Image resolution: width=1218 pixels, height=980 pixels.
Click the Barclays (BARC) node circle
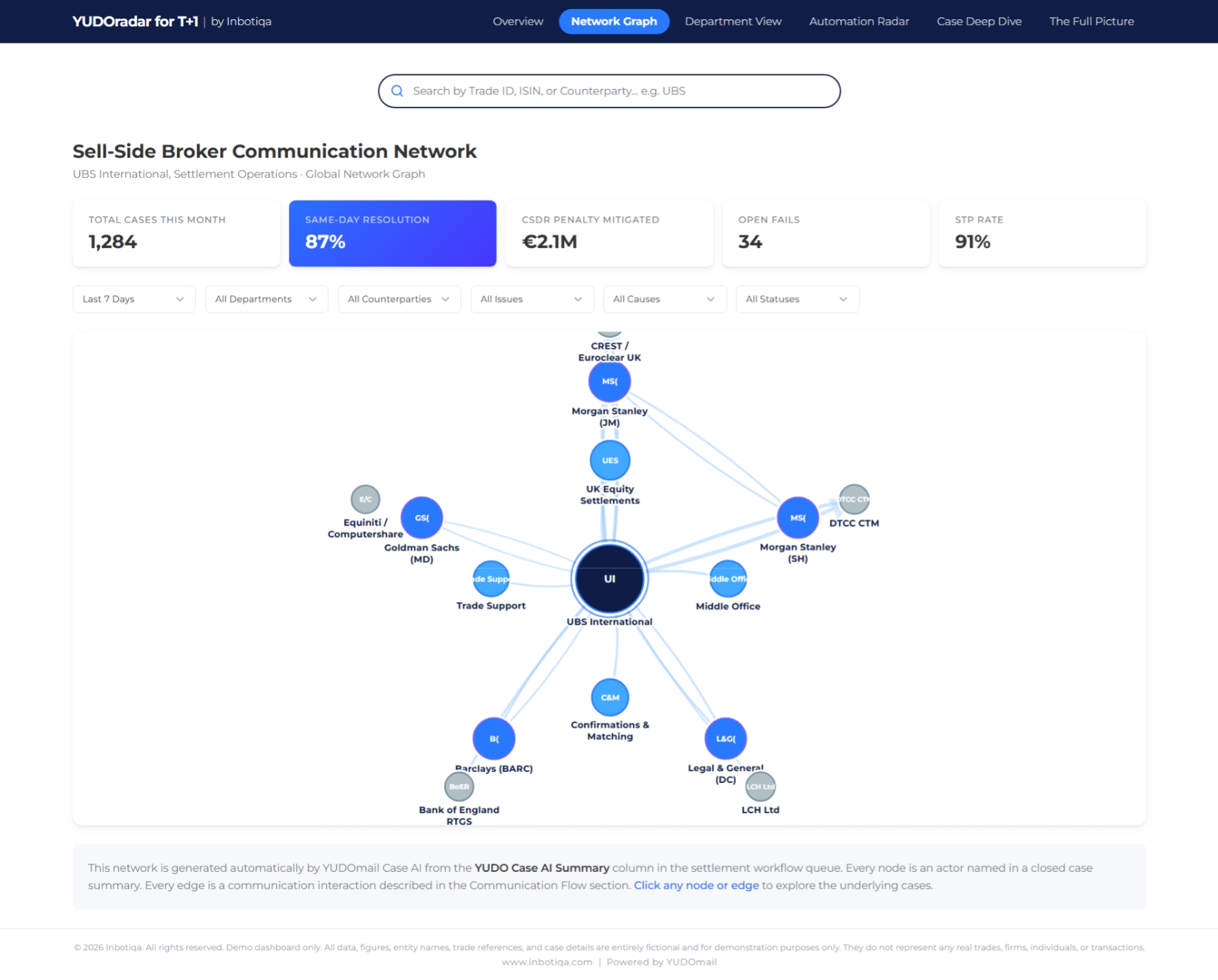494,738
